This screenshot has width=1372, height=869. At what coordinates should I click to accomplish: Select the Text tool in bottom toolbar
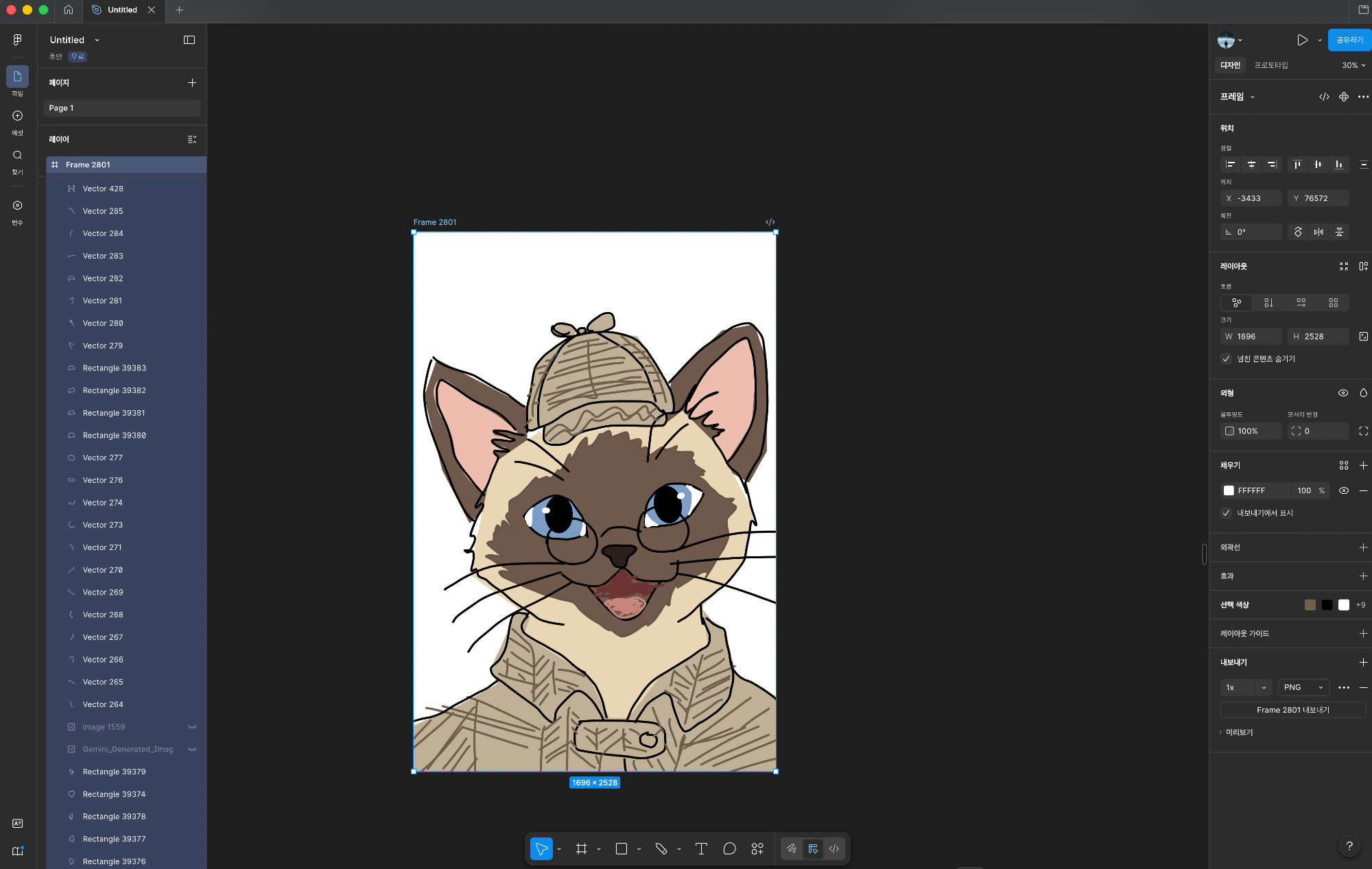point(701,848)
